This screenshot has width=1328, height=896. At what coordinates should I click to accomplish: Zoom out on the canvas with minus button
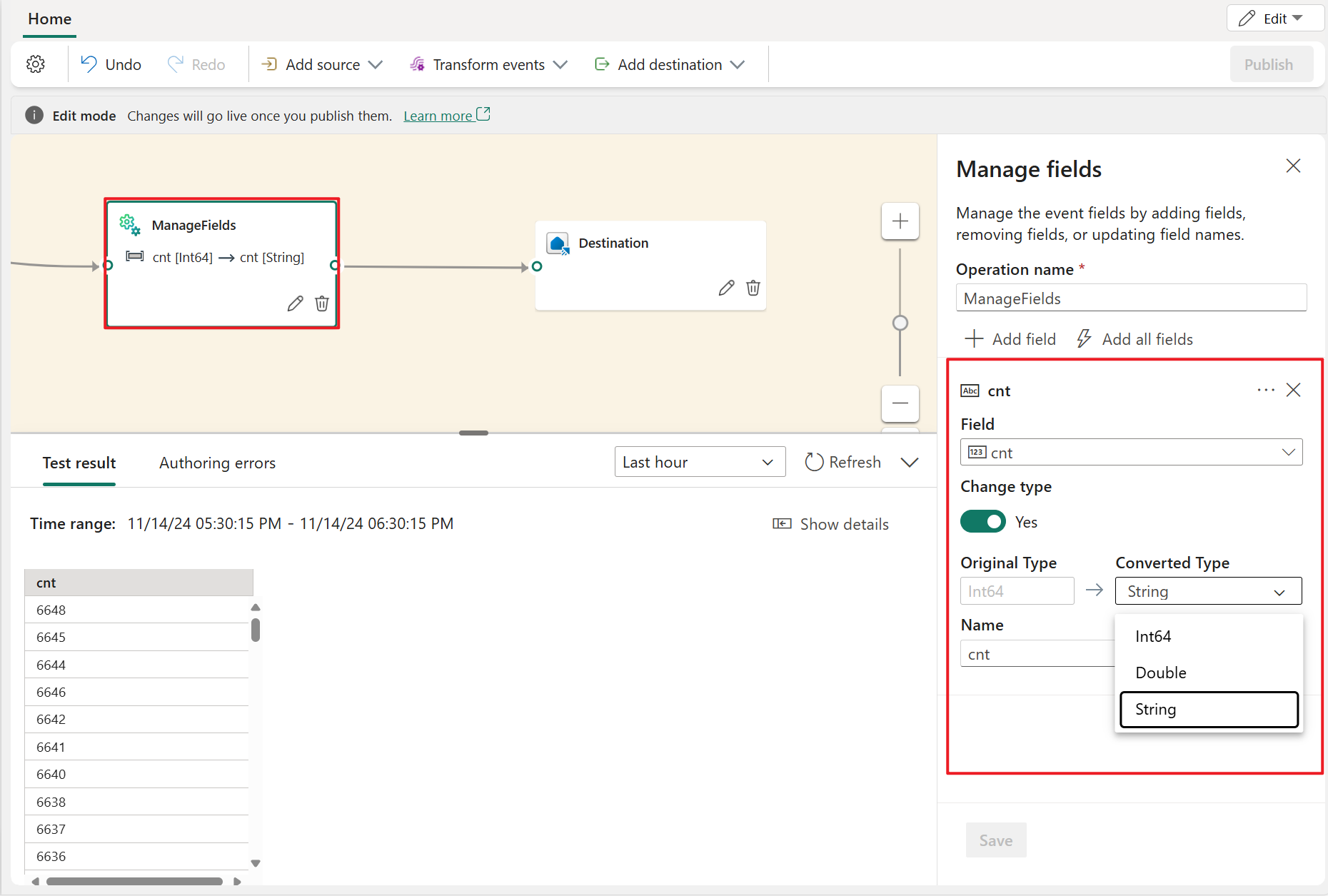pos(900,403)
